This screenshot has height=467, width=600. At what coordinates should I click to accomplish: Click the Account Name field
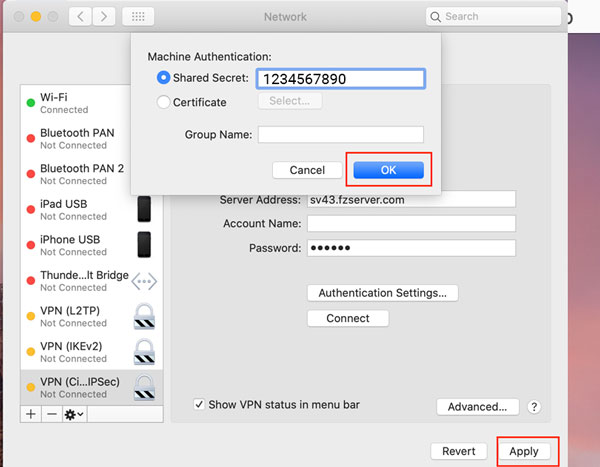coord(411,224)
